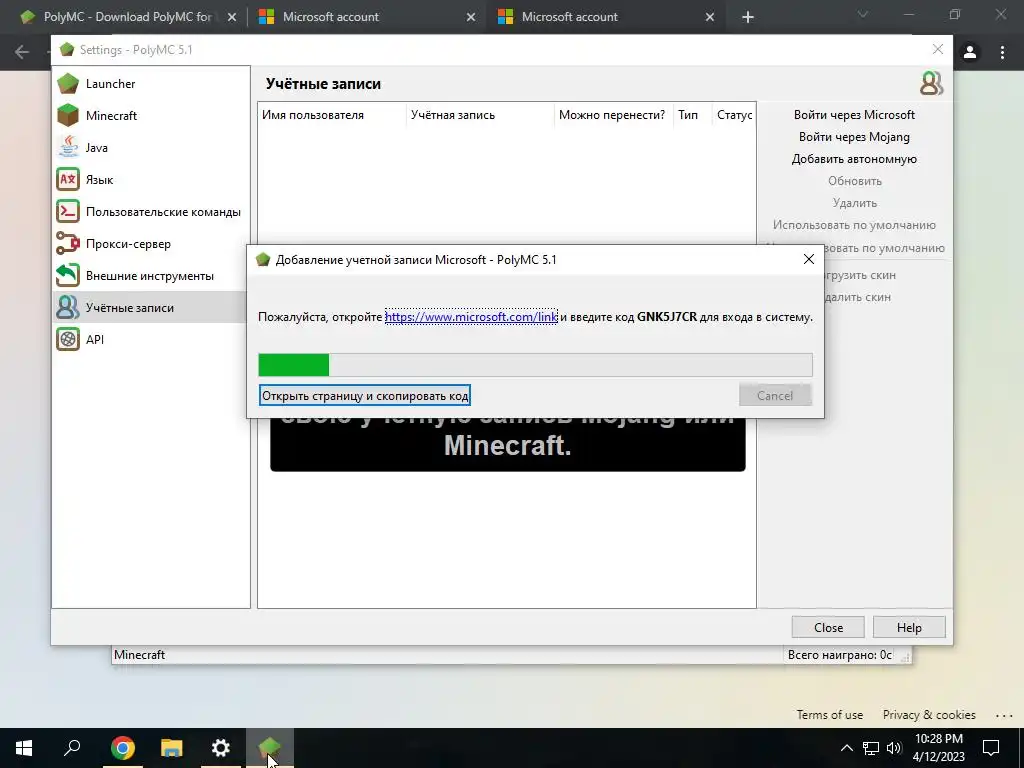The width and height of the screenshot is (1024, 768).
Task: Open the Язык language icon
Action: (x=68, y=180)
